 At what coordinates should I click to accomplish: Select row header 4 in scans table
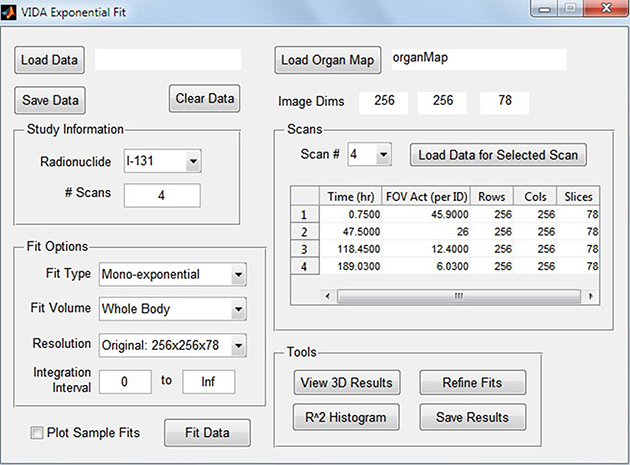(305, 266)
